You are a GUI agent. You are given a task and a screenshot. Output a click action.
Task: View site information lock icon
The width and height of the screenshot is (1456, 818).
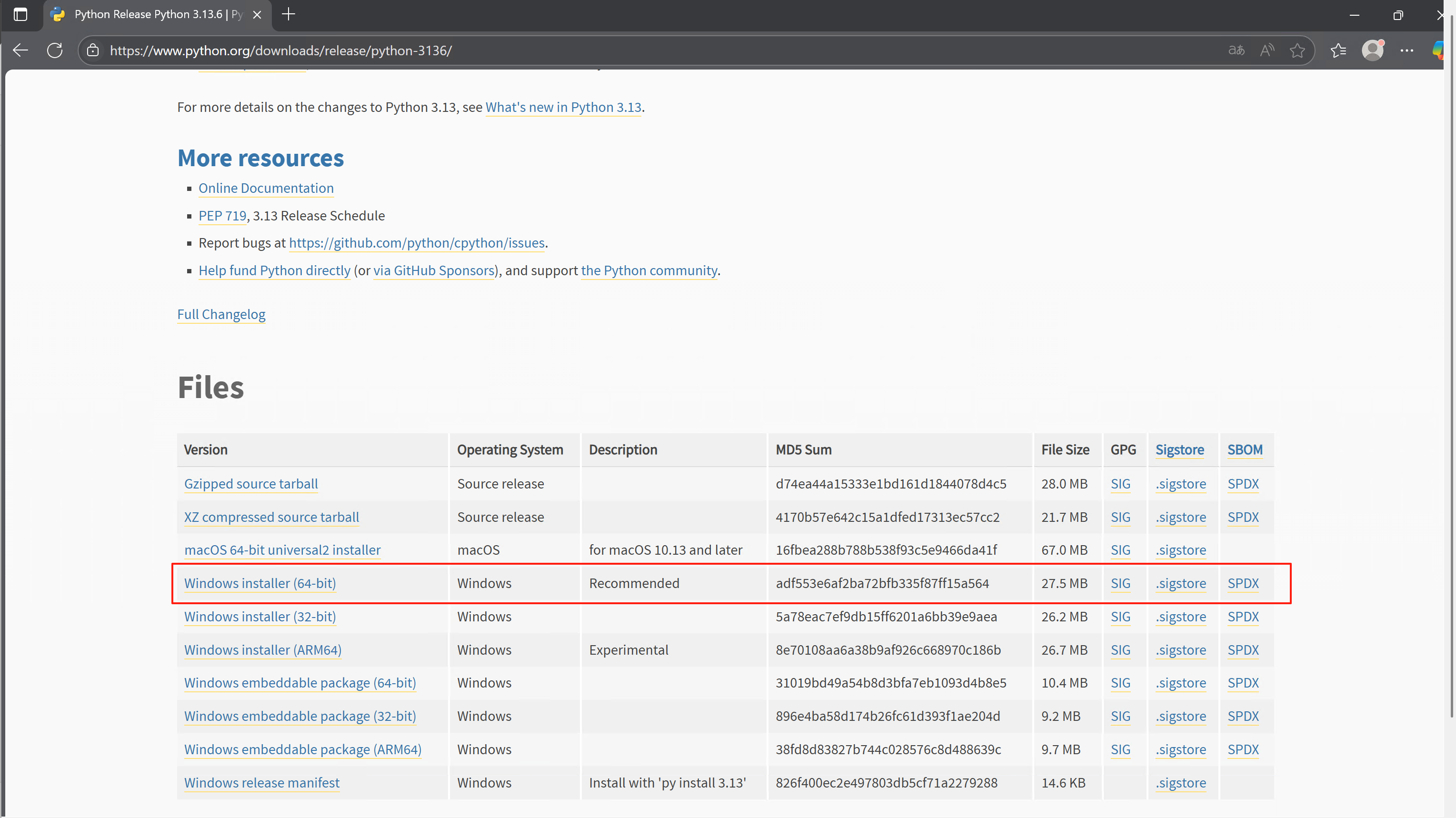(93, 50)
